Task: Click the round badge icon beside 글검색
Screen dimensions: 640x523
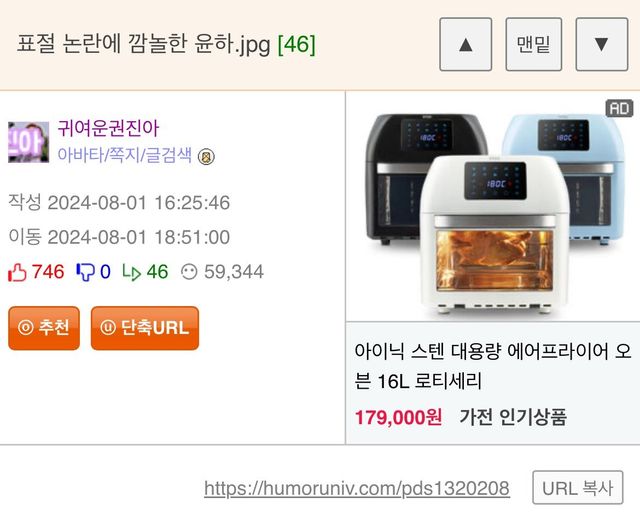Action: [206, 156]
